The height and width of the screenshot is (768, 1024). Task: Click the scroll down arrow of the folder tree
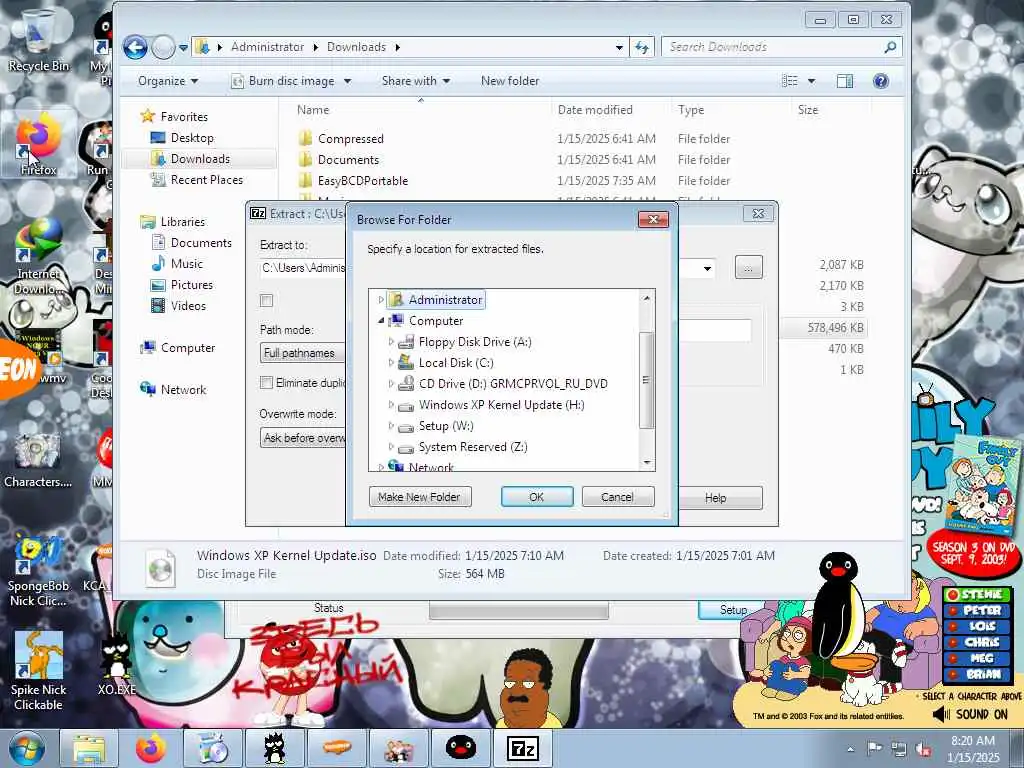tap(647, 462)
